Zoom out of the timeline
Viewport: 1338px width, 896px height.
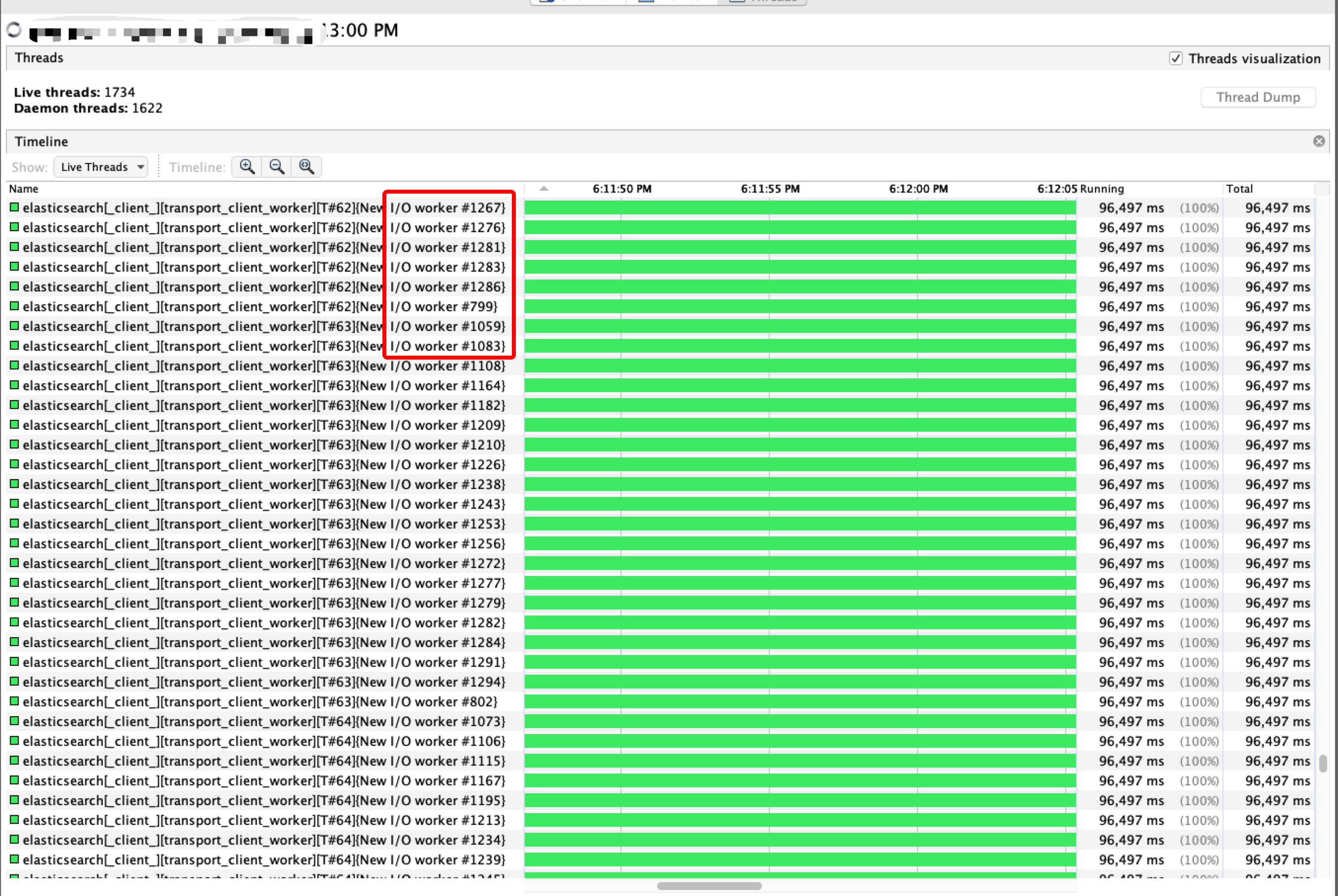pos(277,167)
